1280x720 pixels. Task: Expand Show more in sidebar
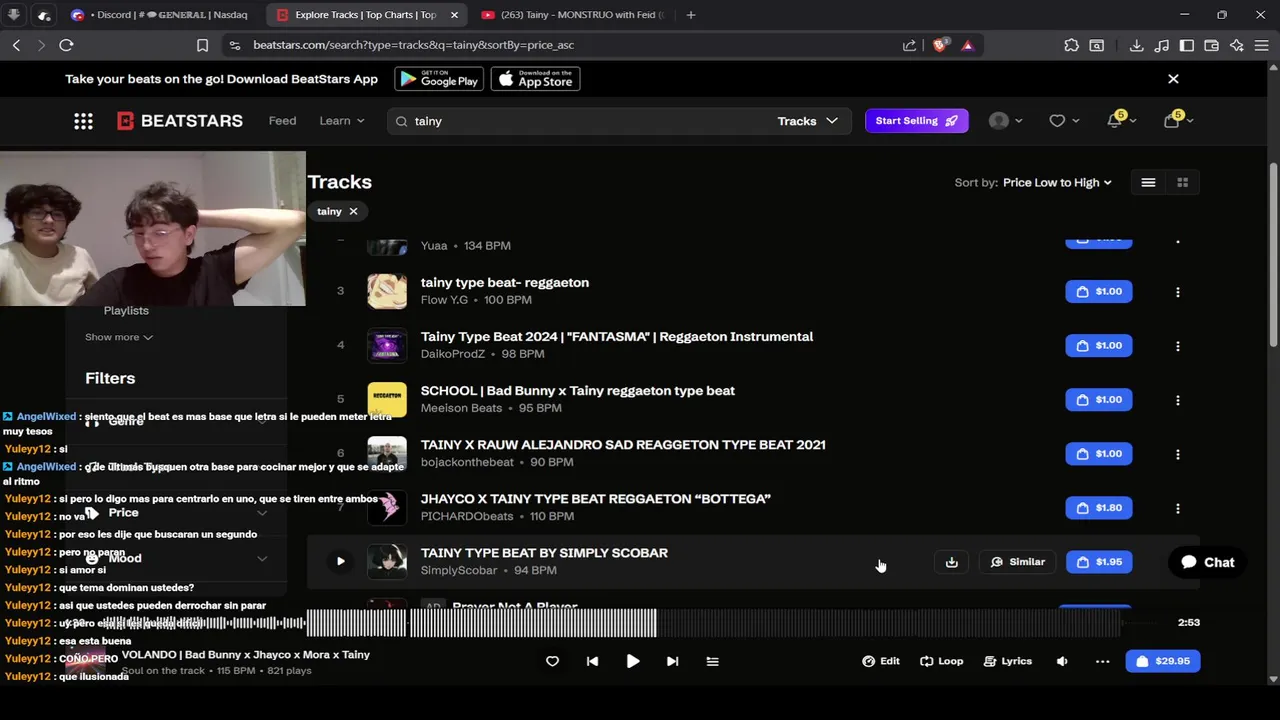119,337
